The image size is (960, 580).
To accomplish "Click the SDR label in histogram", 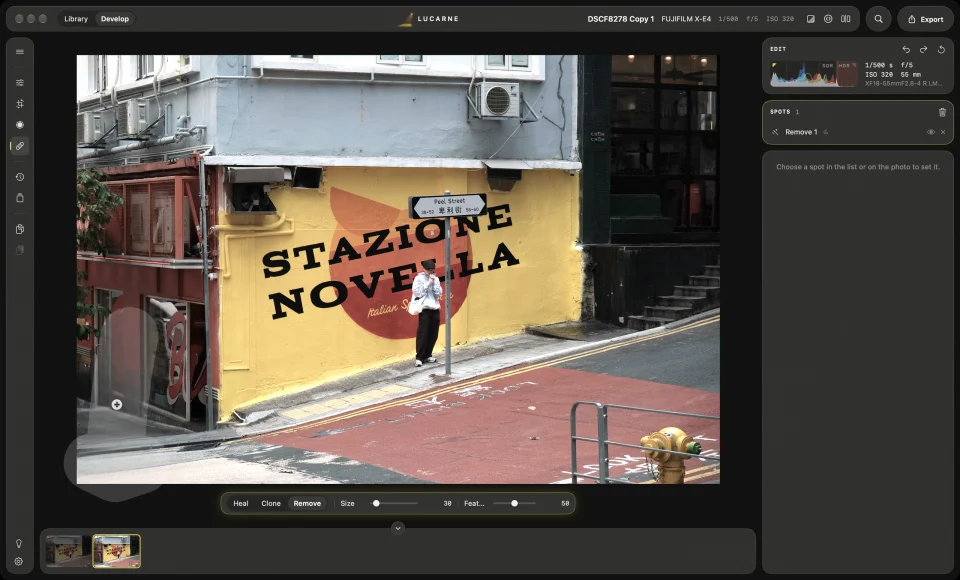I will (828, 66).
